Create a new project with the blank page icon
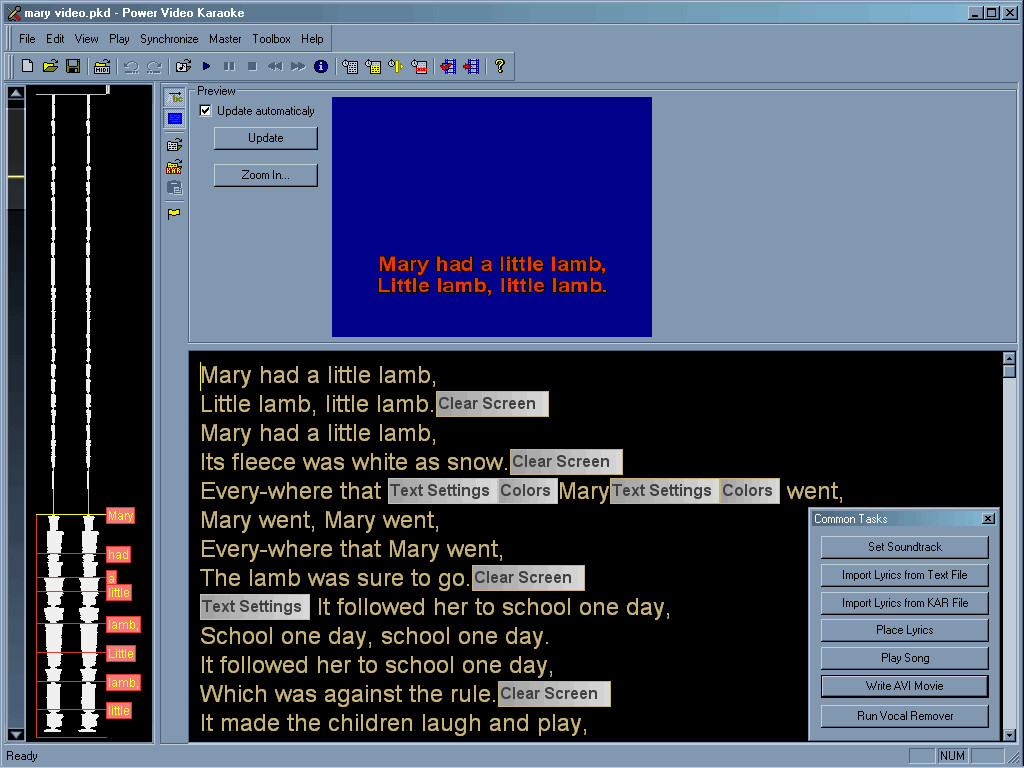Viewport: 1024px width, 768px height. [27, 66]
